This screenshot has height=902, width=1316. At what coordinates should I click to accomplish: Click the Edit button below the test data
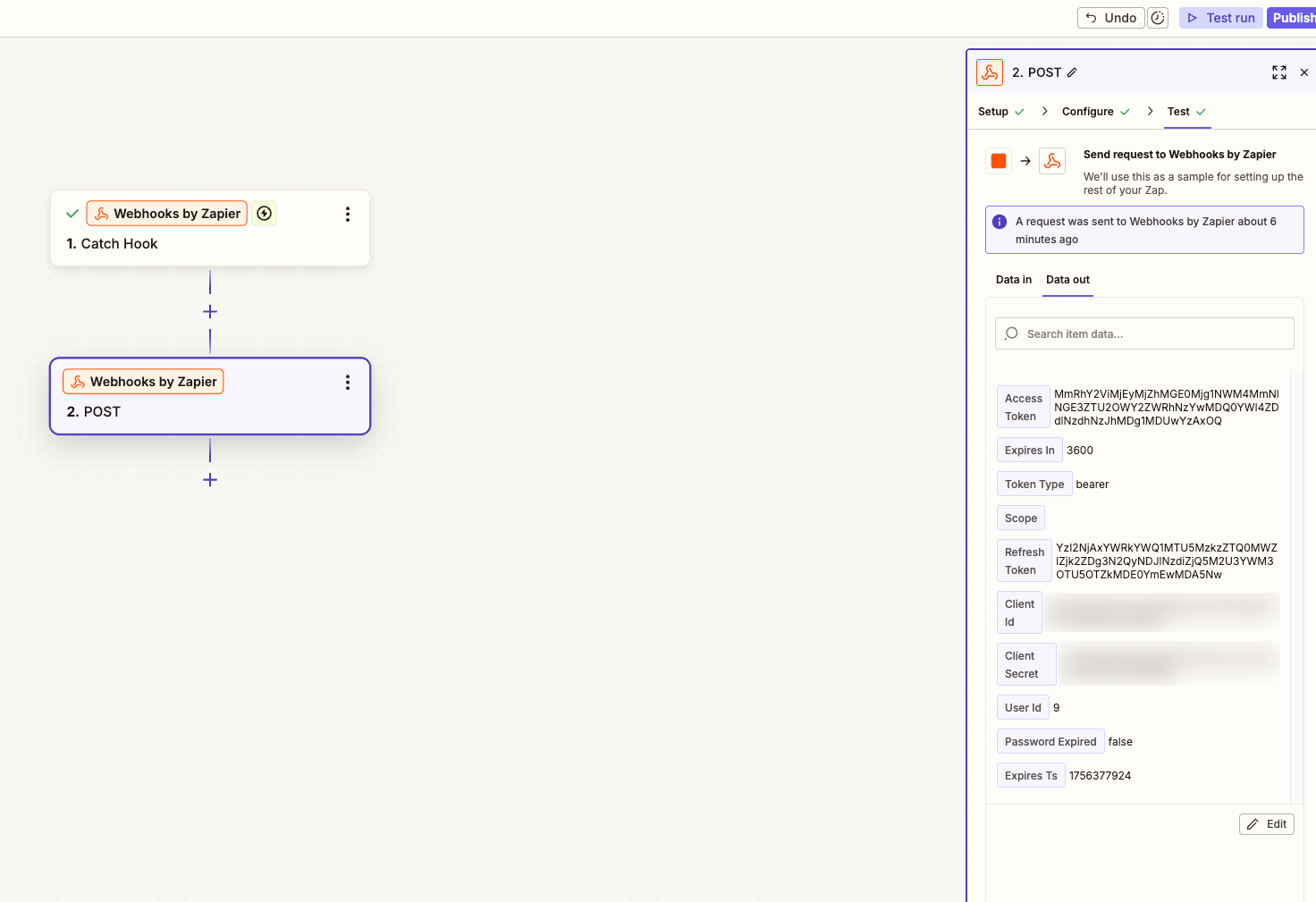click(1266, 823)
